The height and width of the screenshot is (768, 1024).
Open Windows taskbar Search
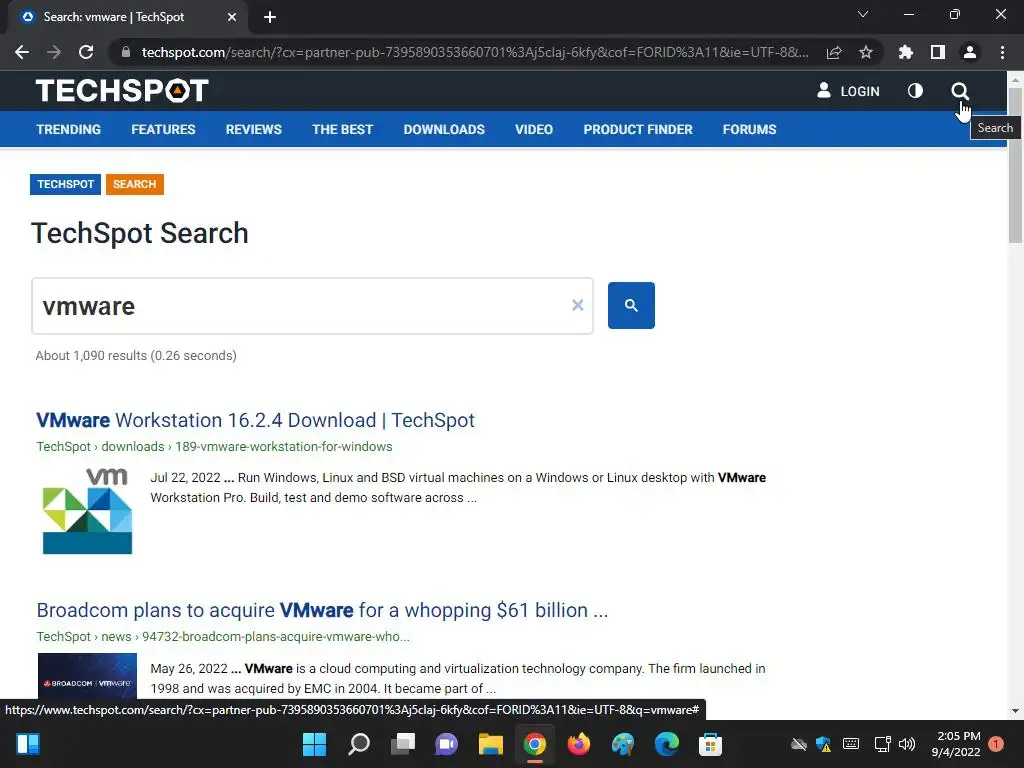click(359, 744)
